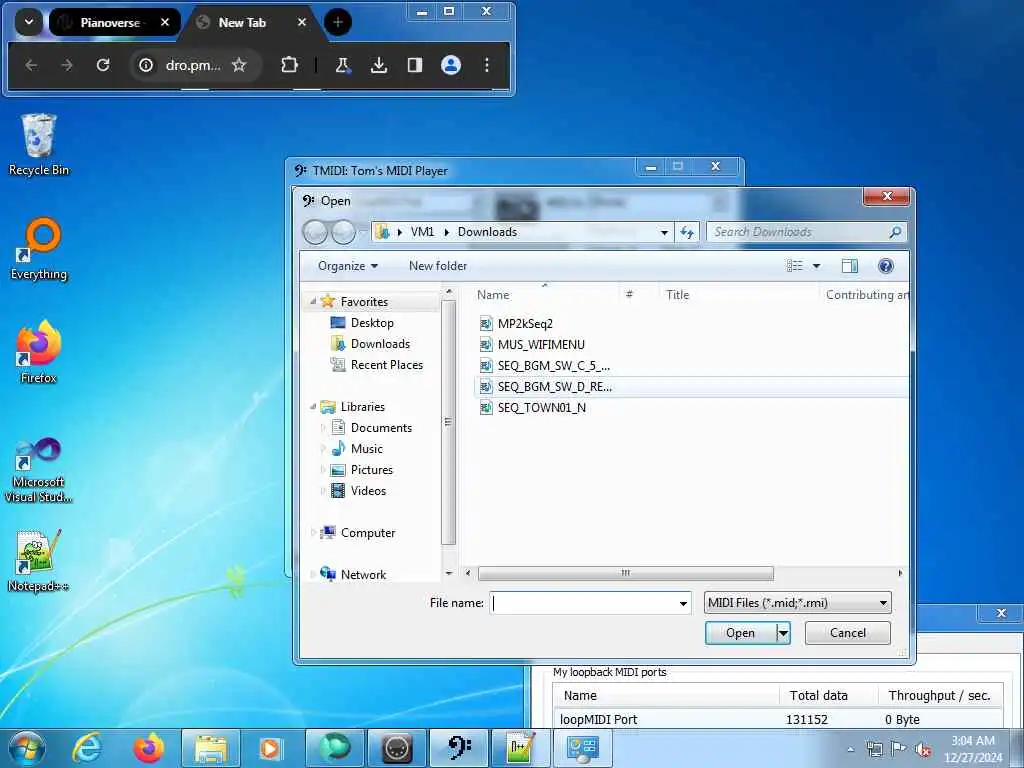The width and height of the screenshot is (1024, 768).
Task: Click VM1 in the address path
Action: click(x=422, y=232)
